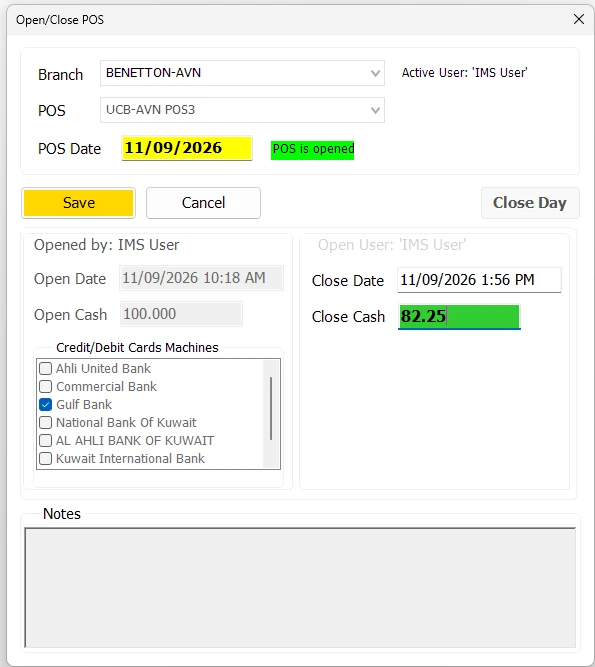The width and height of the screenshot is (595, 667).
Task: Click the POS Date field 11/09/2026
Action: [187, 148]
